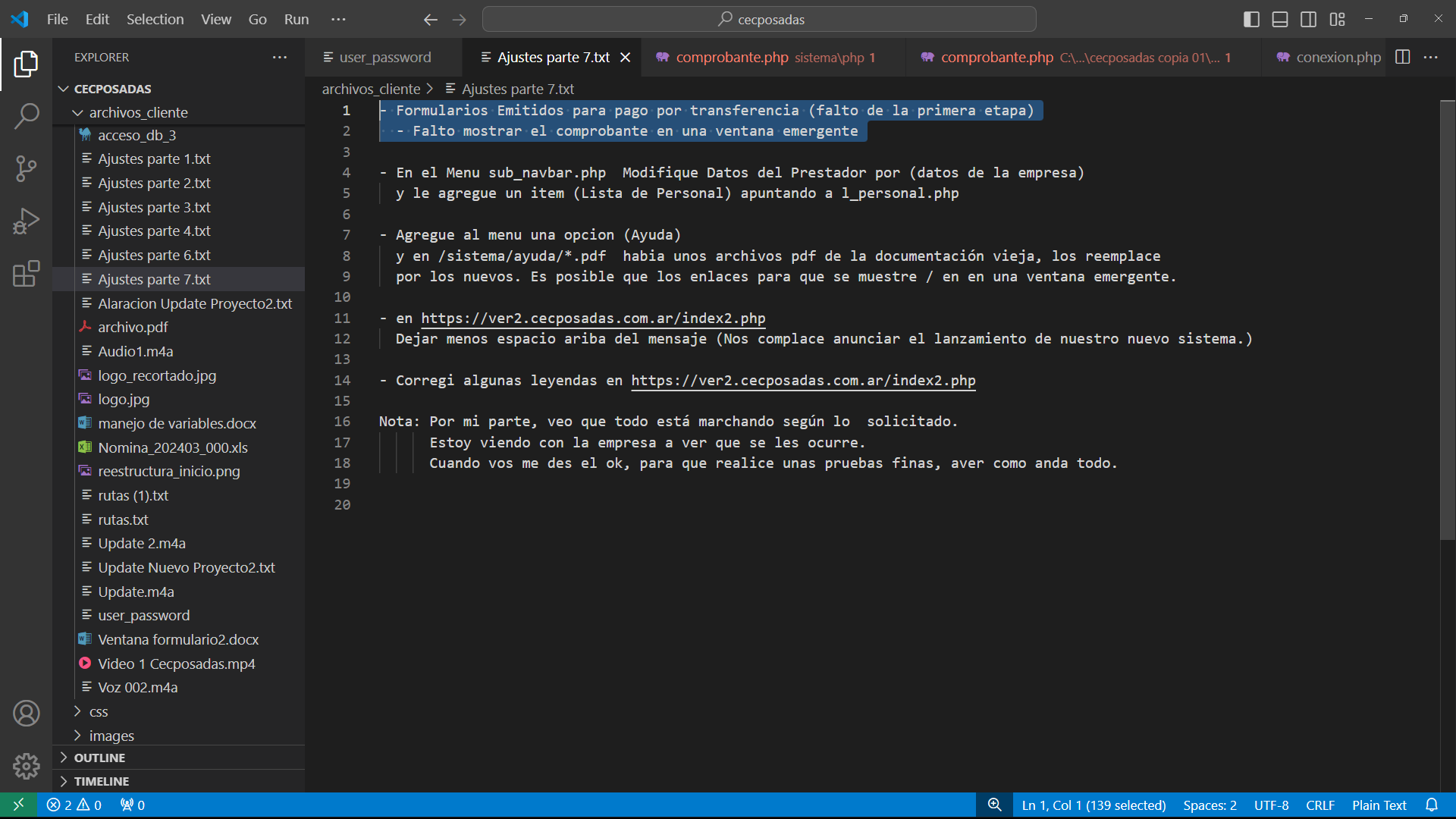Image resolution: width=1456 pixels, height=819 pixels.
Task: Switch to the user_password tab
Action: pos(384,58)
